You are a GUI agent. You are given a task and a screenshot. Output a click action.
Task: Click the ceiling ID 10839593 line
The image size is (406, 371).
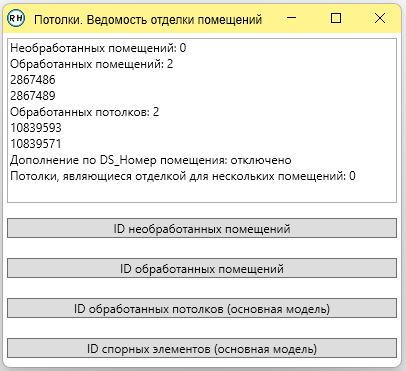point(36,128)
